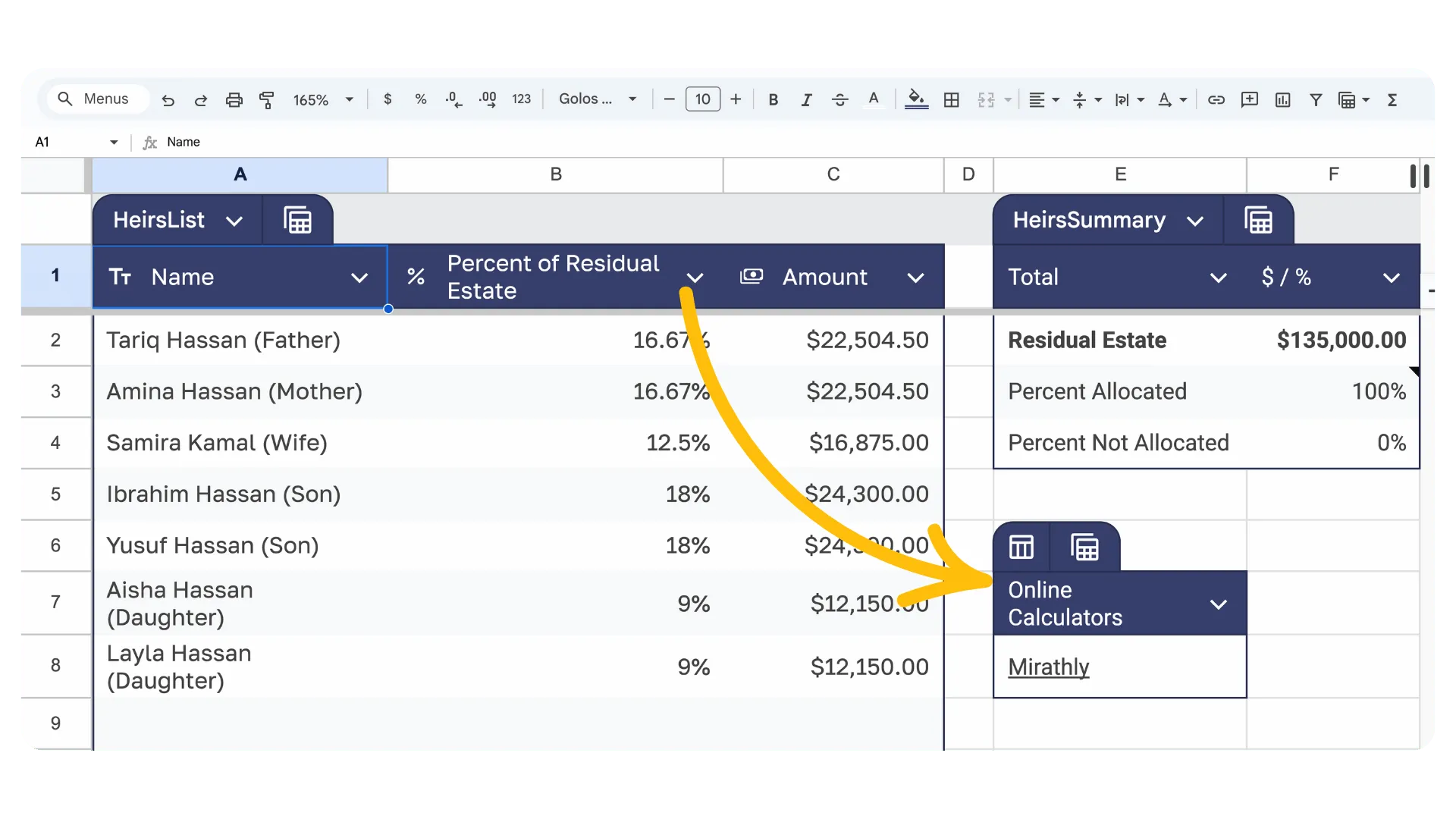The height and width of the screenshot is (819, 1456).
Task: Toggle strikethrough formatting
Action: coord(839,99)
